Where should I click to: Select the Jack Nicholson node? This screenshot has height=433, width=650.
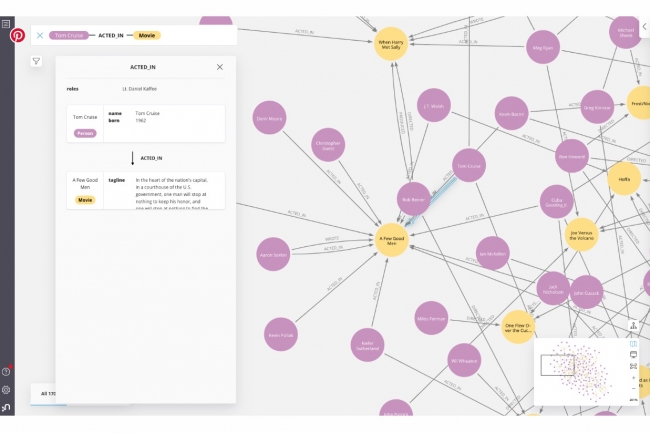coord(553,289)
